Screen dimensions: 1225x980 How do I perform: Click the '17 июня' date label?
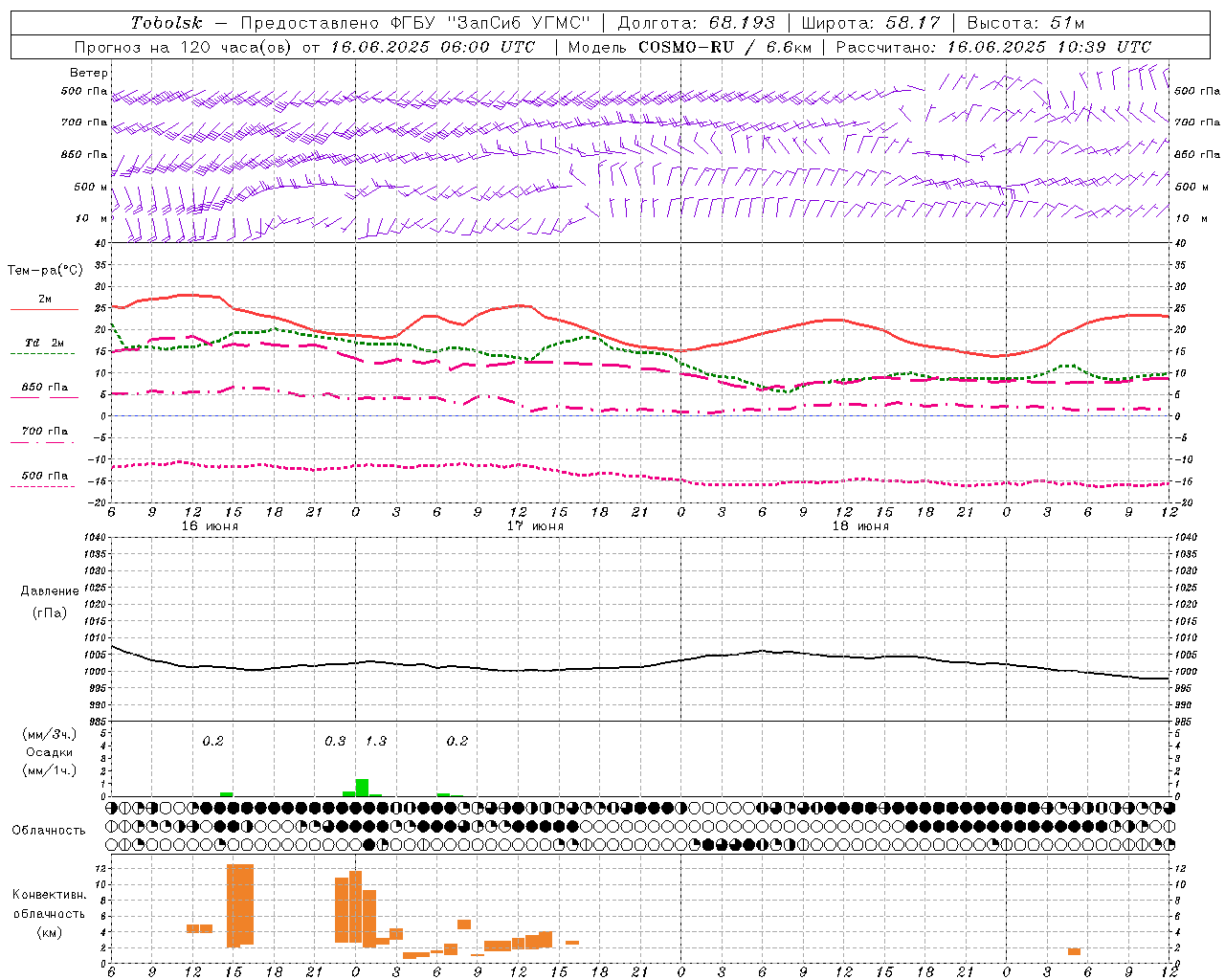[x=535, y=526]
